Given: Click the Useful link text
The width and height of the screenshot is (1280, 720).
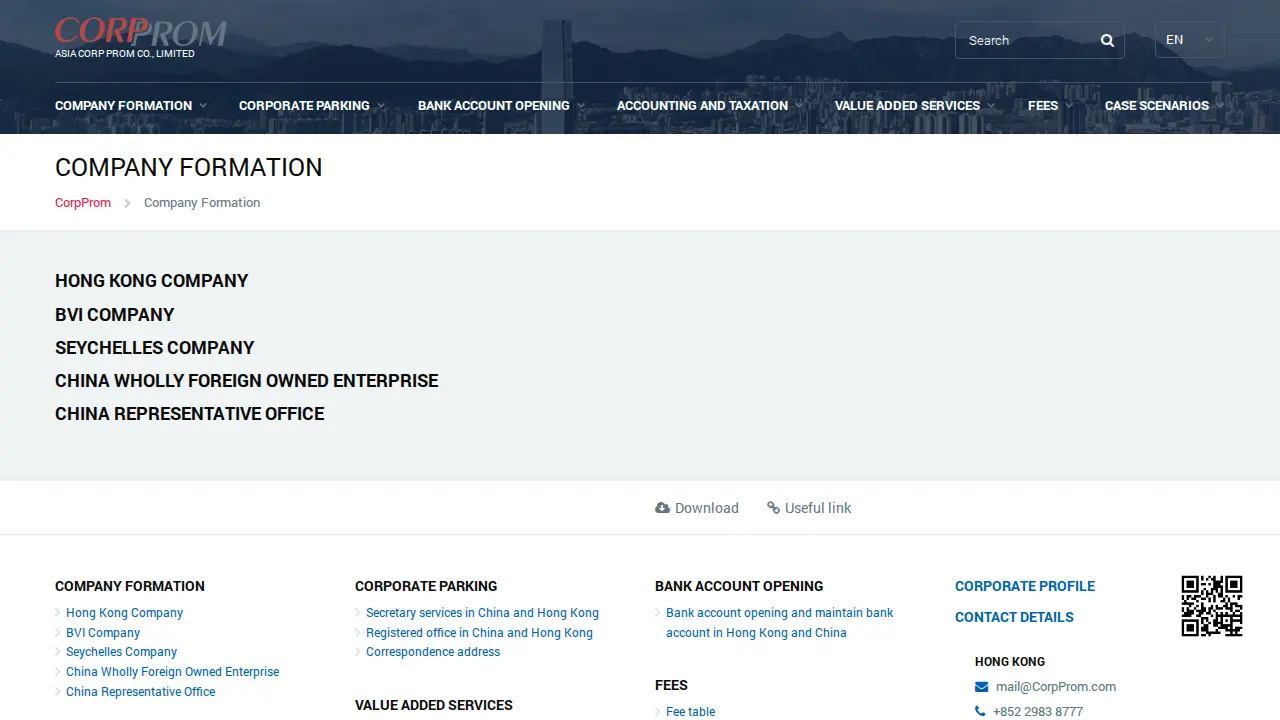Looking at the screenshot, I should click(818, 508).
